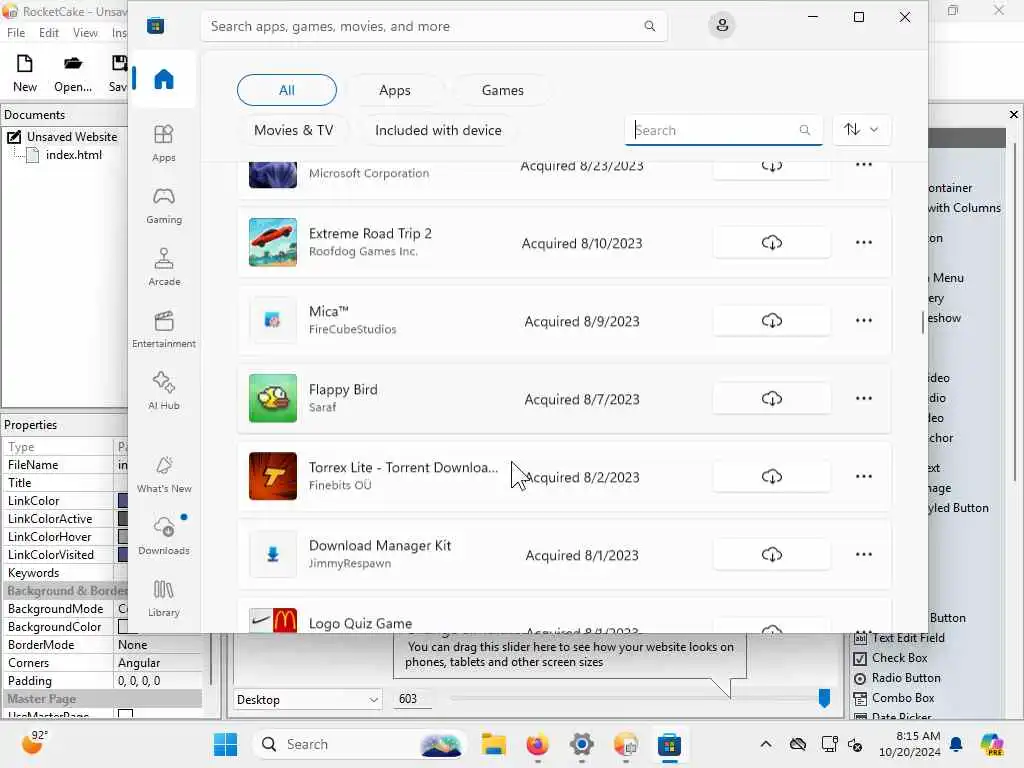Select the Games filter tab

coord(502,90)
